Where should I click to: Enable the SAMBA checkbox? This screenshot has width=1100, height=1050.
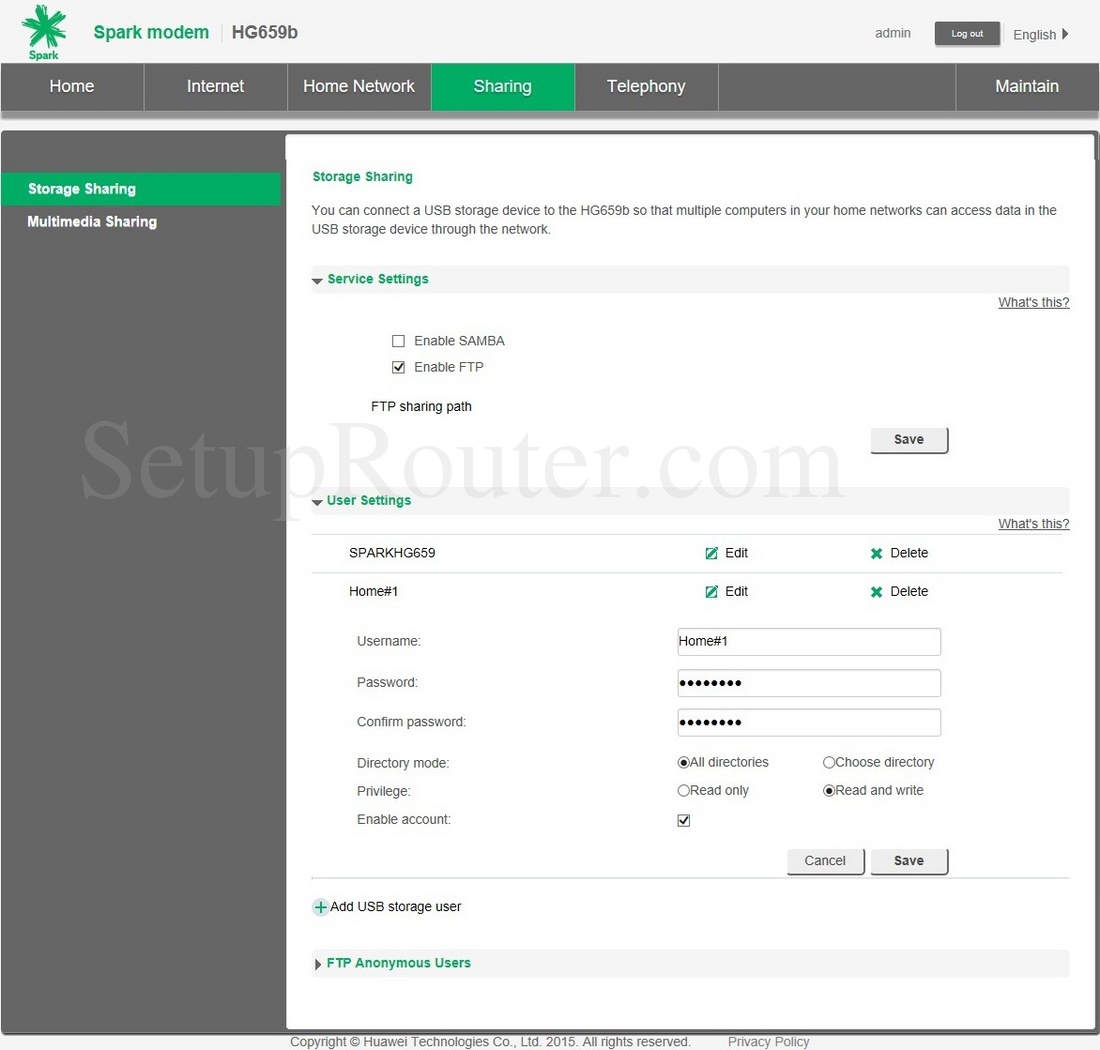point(398,341)
